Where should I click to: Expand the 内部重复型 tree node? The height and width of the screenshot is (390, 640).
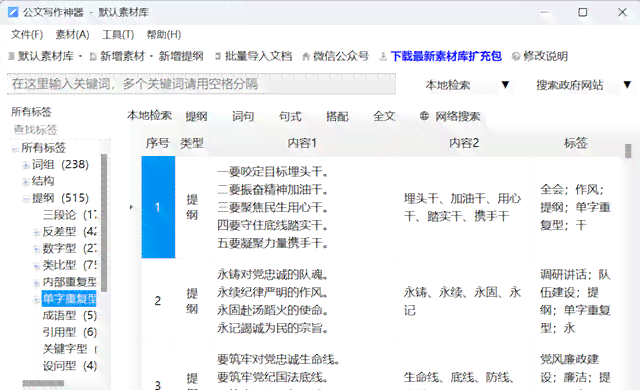[36, 283]
